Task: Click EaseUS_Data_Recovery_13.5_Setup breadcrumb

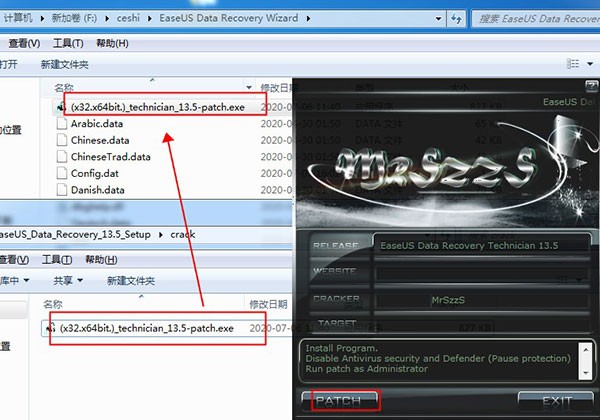Action: [75, 234]
